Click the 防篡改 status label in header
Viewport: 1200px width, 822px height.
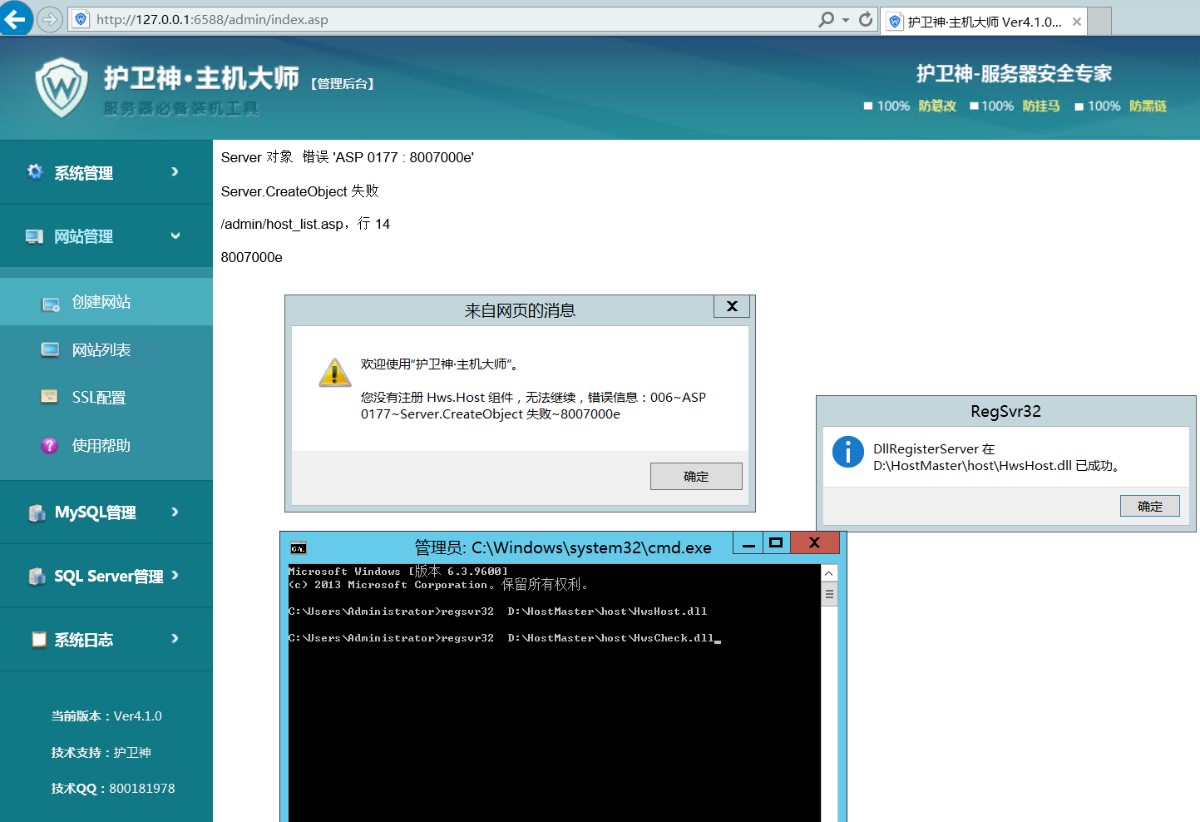point(937,106)
